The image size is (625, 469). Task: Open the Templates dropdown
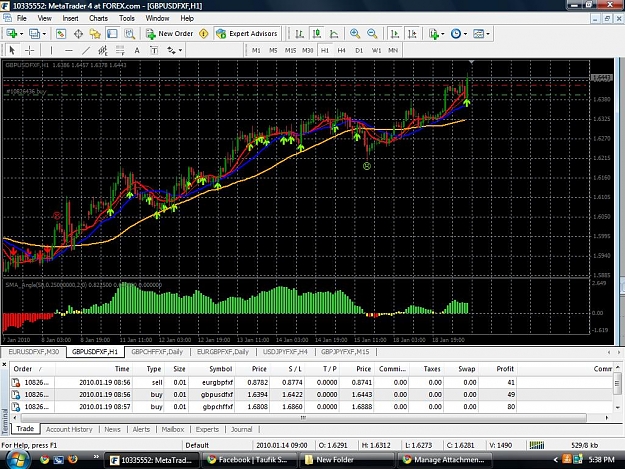(481, 34)
